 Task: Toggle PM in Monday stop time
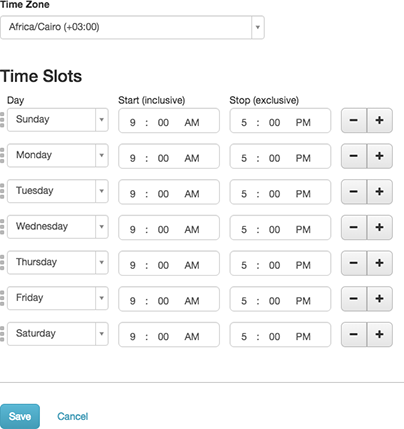coord(303,158)
